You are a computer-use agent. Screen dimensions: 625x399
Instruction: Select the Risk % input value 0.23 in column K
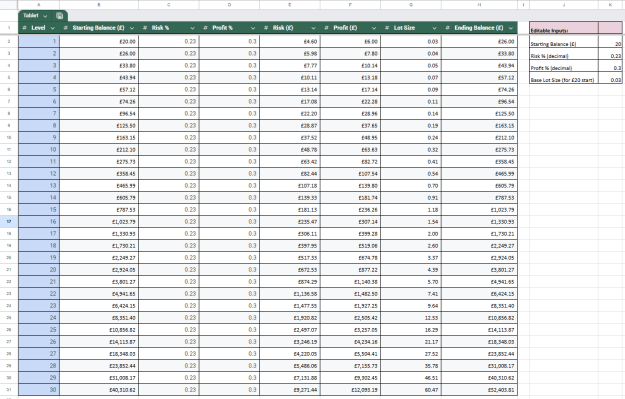(610, 55)
